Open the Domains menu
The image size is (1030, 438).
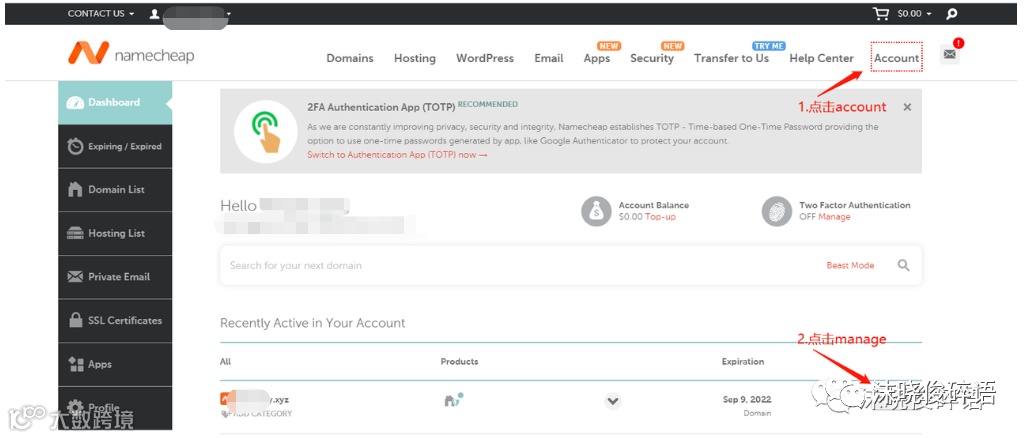tap(350, 58)
